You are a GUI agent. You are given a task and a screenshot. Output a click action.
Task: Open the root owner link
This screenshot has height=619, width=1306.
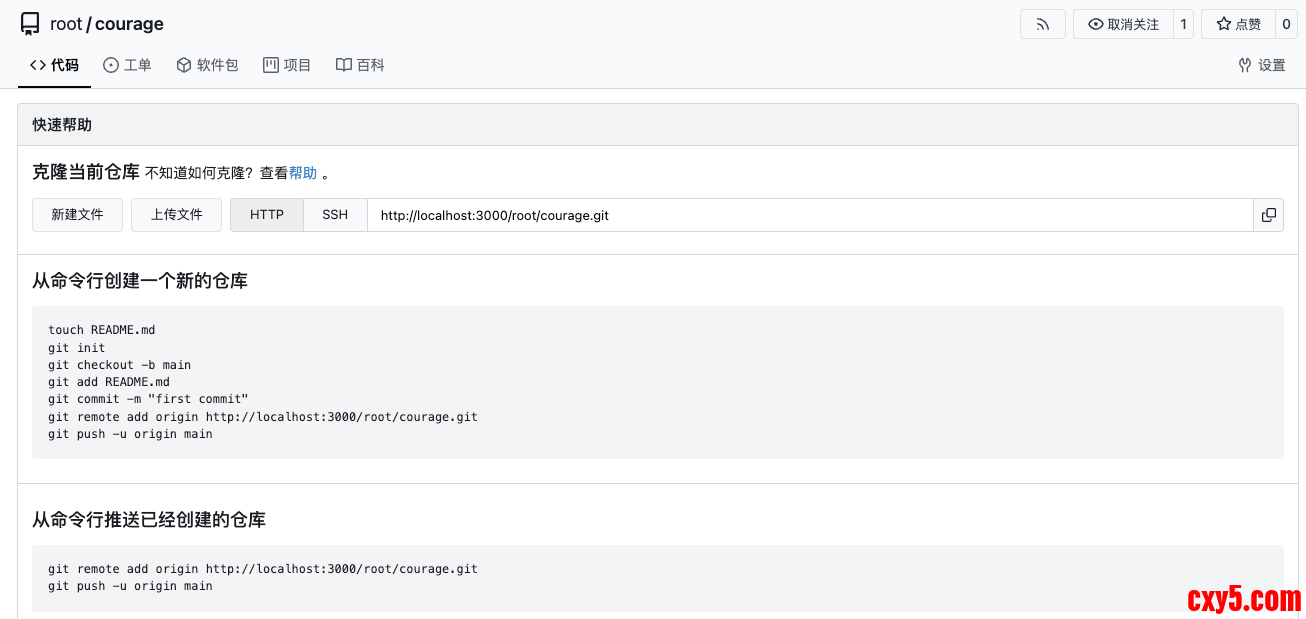[x=66, y=24]
